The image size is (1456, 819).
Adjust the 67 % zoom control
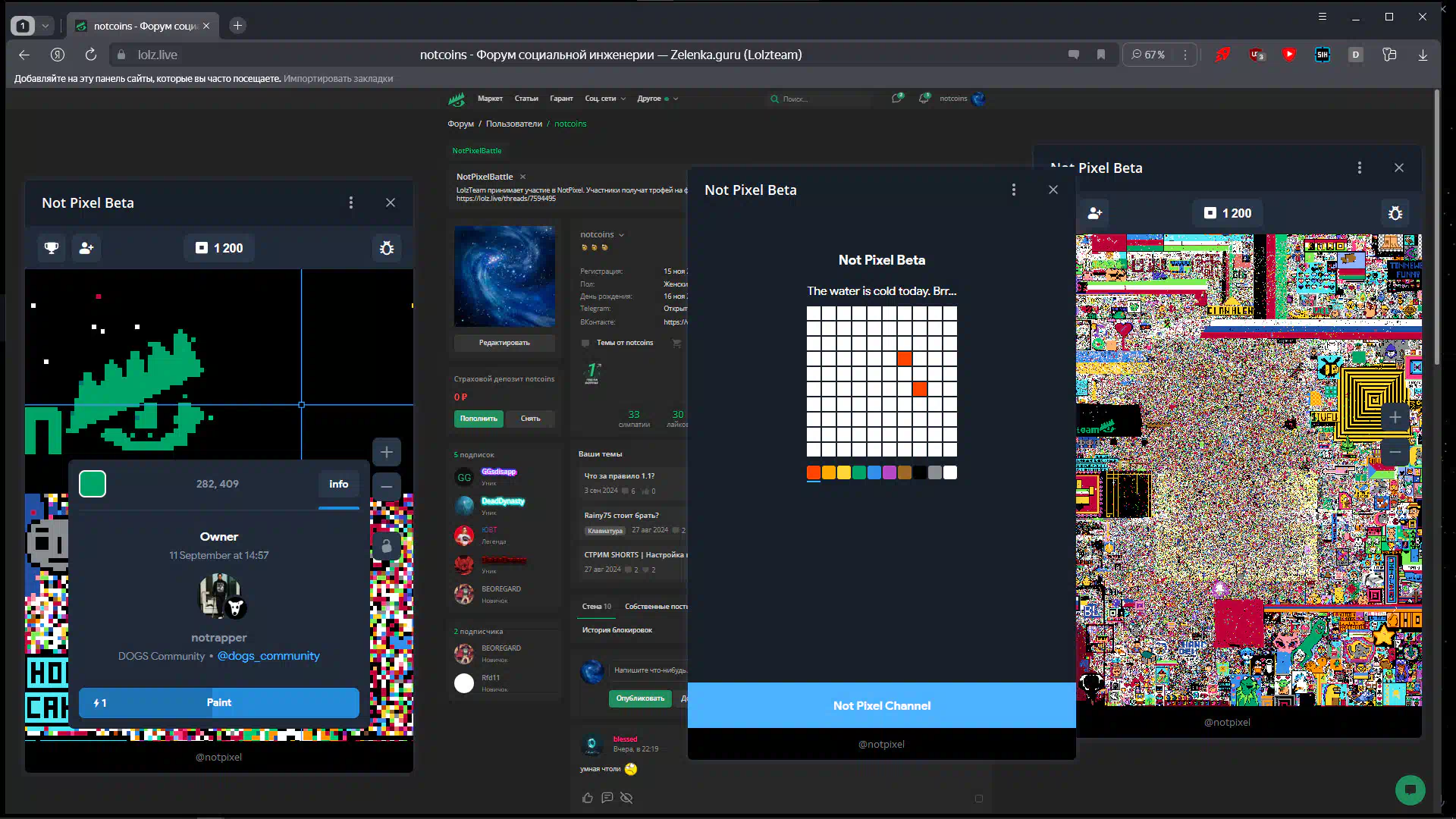click(x=1149, y=55)
